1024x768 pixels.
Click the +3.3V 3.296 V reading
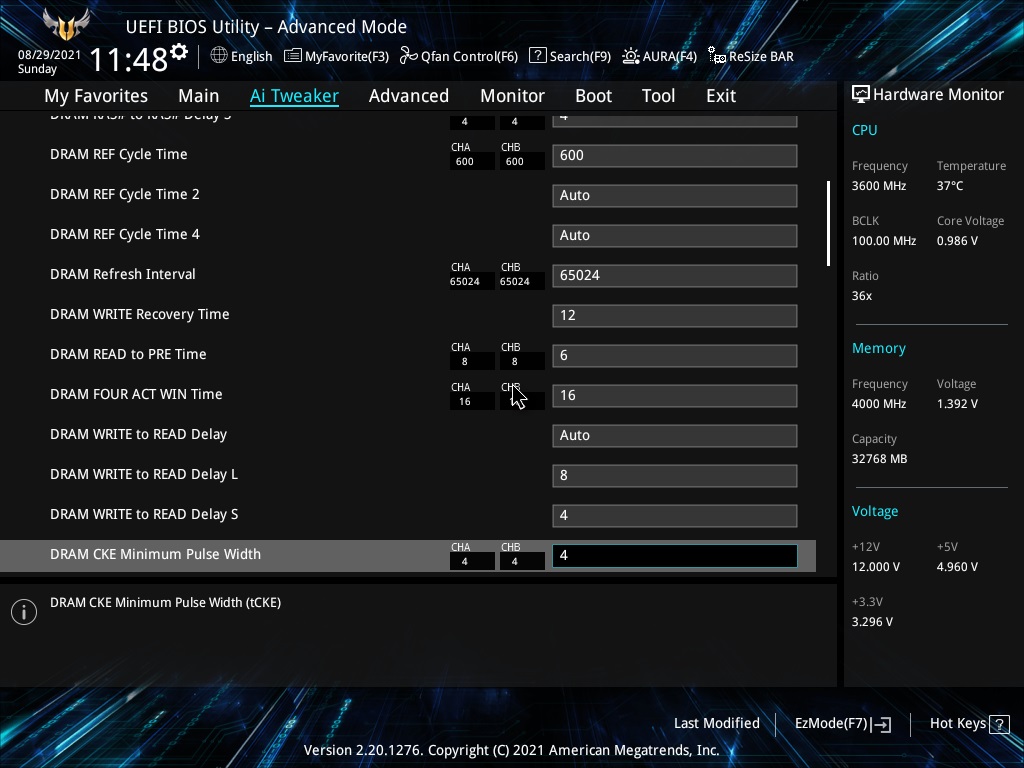(x=872, y=622)
